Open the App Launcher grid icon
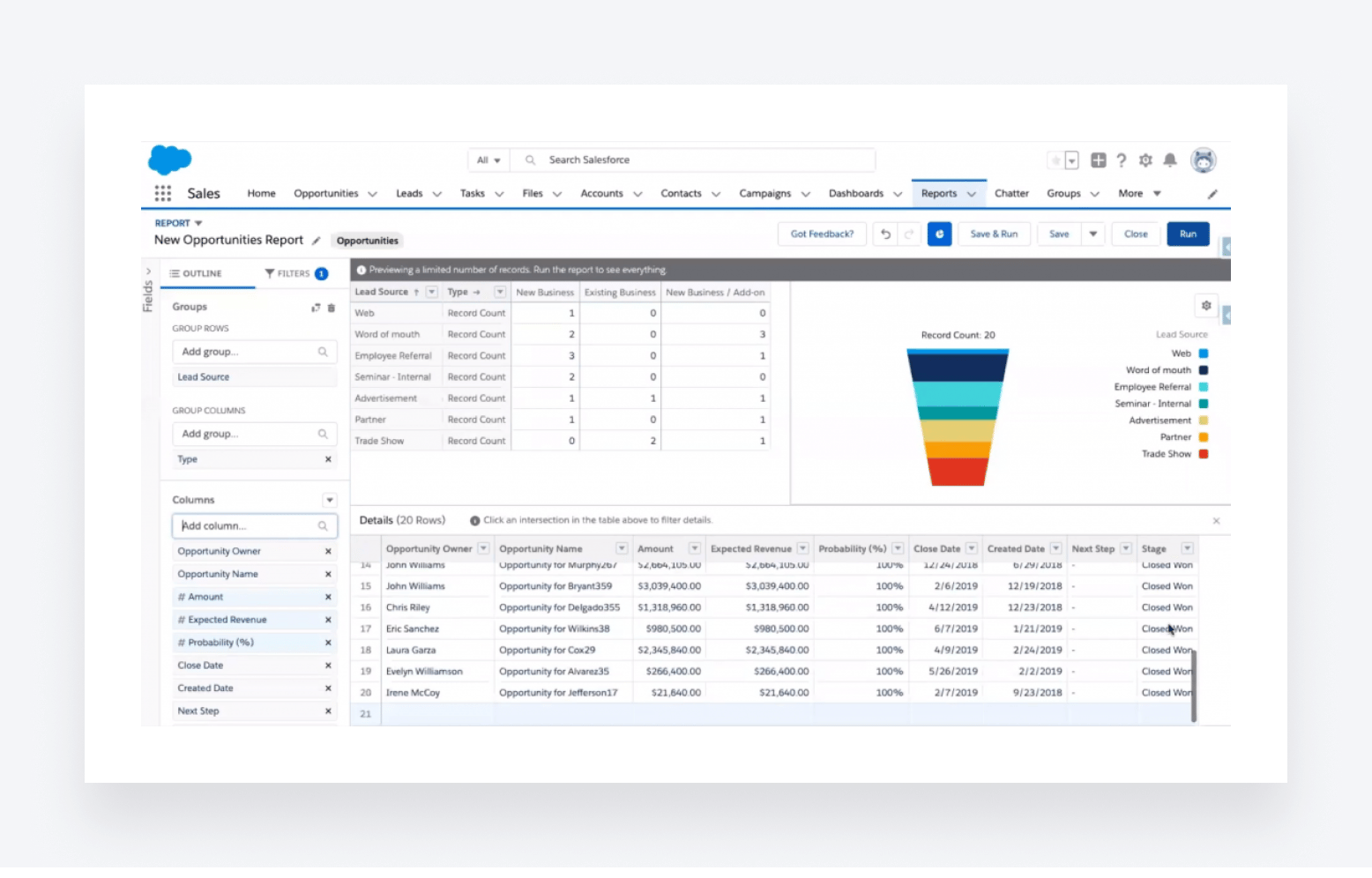This screenshot has height=878, width=1372. [x=163, y=193]
